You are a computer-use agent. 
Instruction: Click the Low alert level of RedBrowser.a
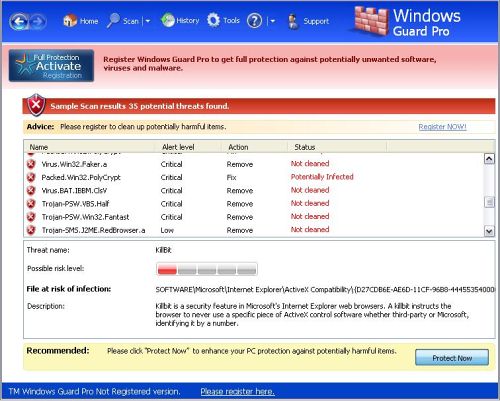click(x=167, y=230)
